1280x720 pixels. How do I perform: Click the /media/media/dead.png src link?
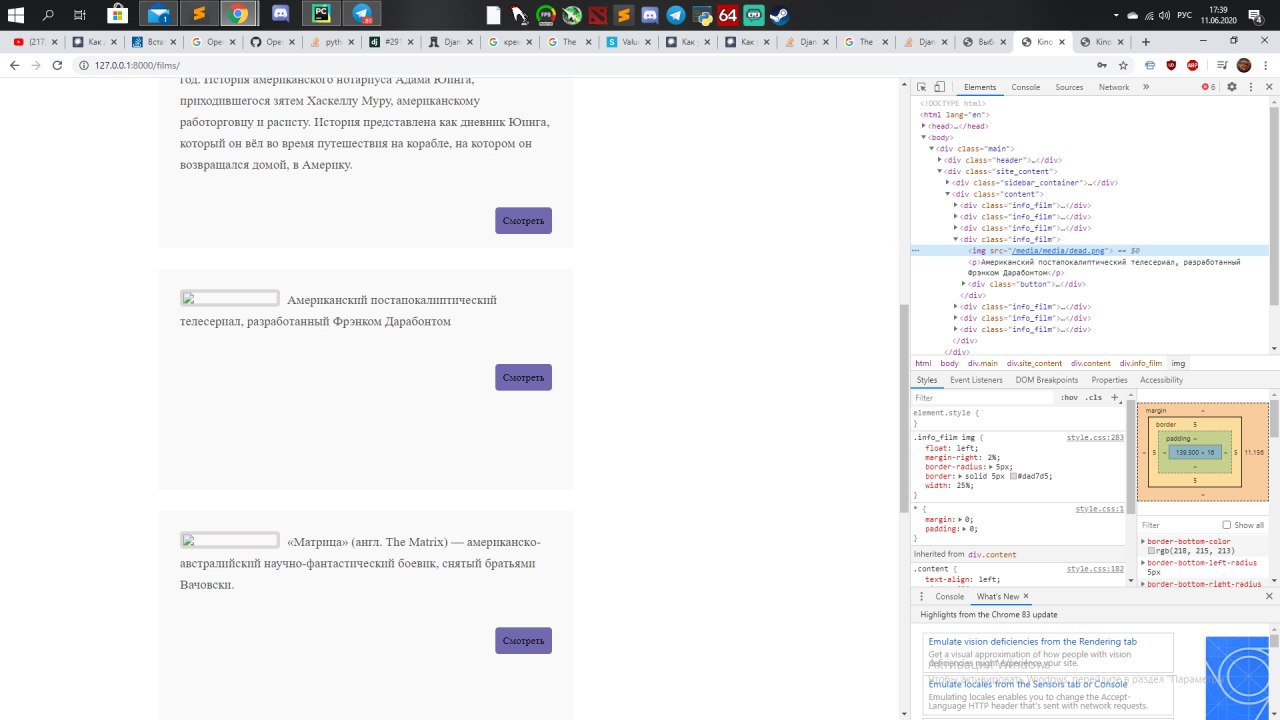pyautogui.click(x=1058, y=250)
